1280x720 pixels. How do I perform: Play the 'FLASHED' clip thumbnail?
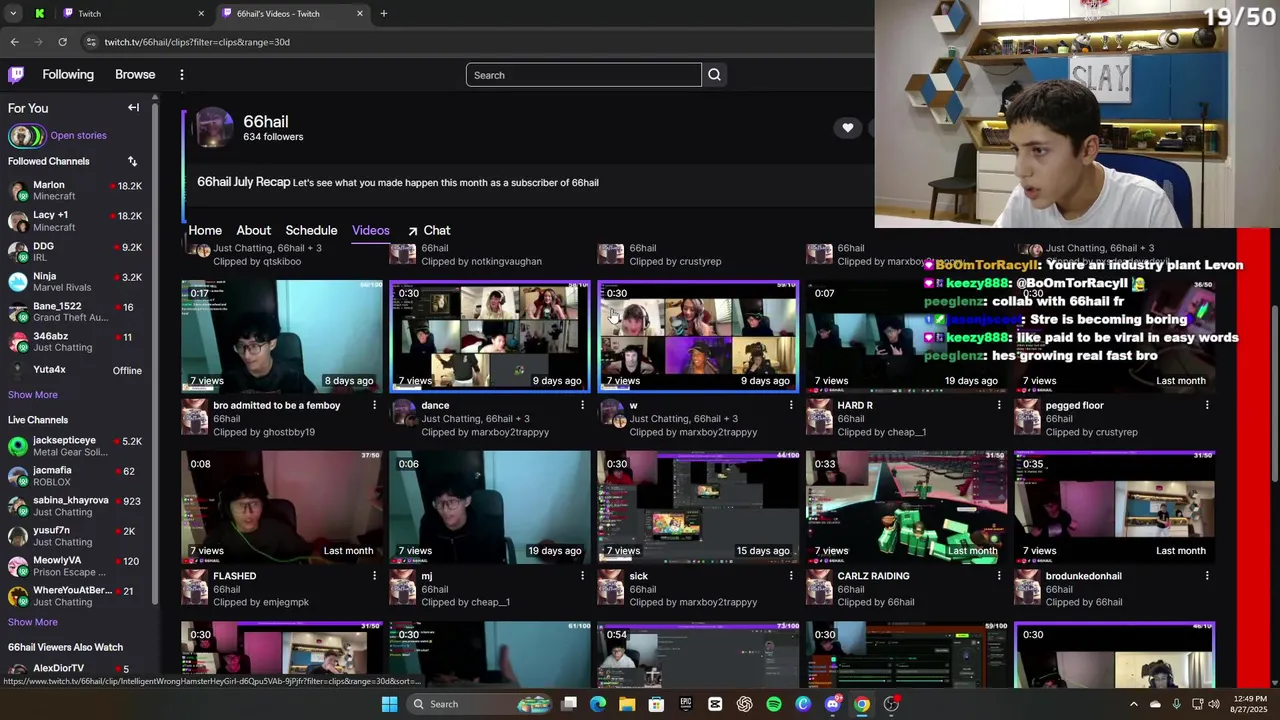[x=281, y=507]
